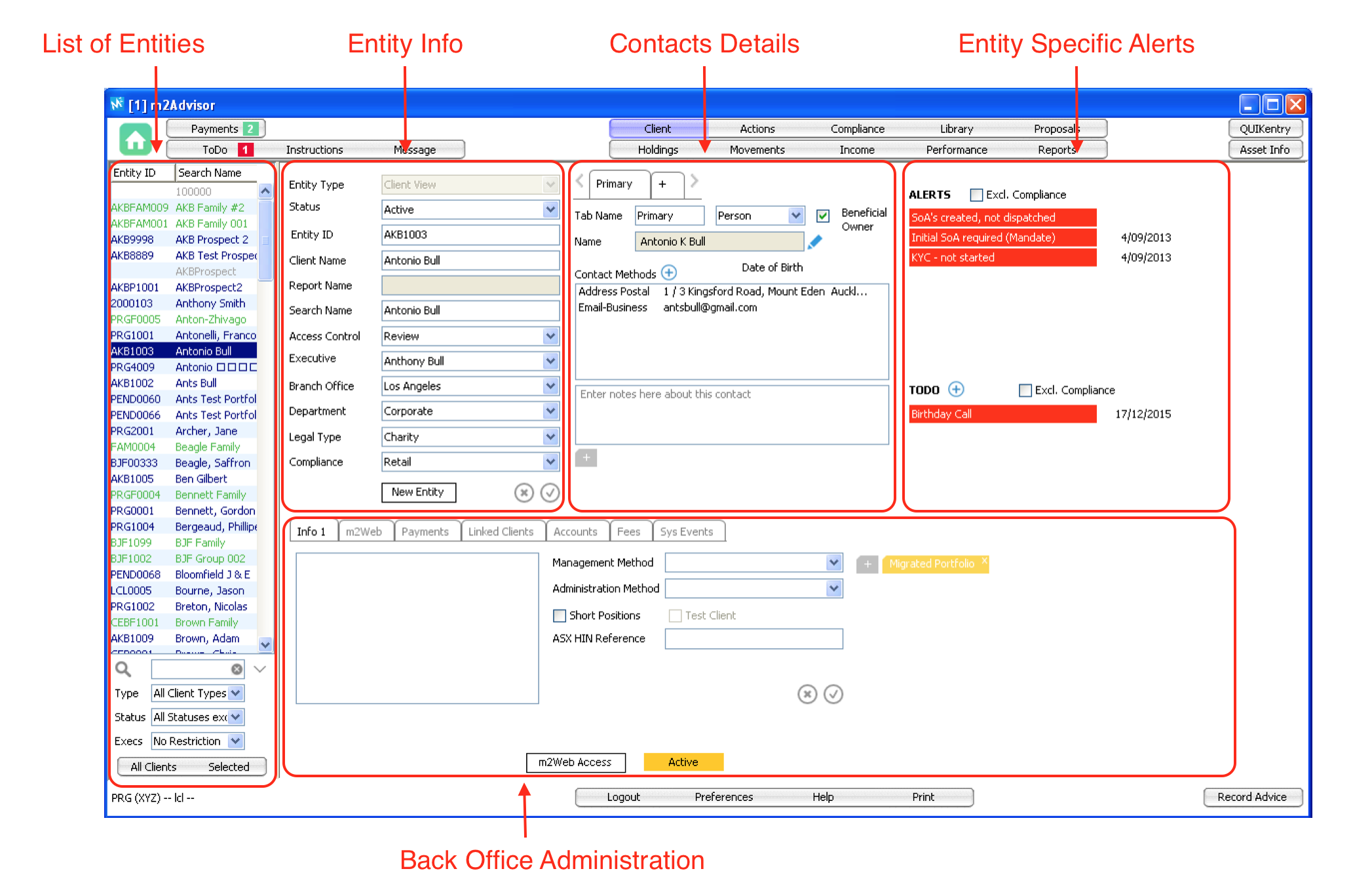Click the entity search magnifier icon

123,668
